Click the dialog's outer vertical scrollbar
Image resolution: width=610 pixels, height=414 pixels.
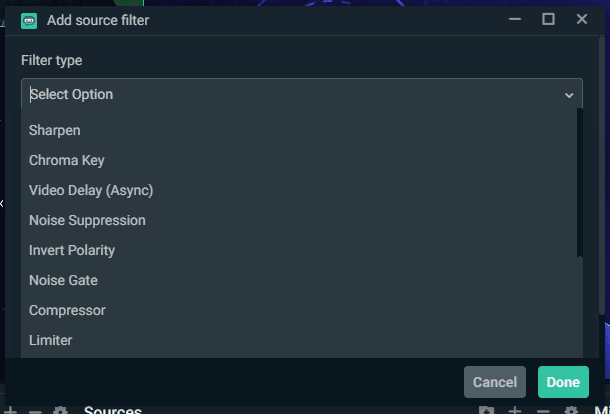coord(602,175)
